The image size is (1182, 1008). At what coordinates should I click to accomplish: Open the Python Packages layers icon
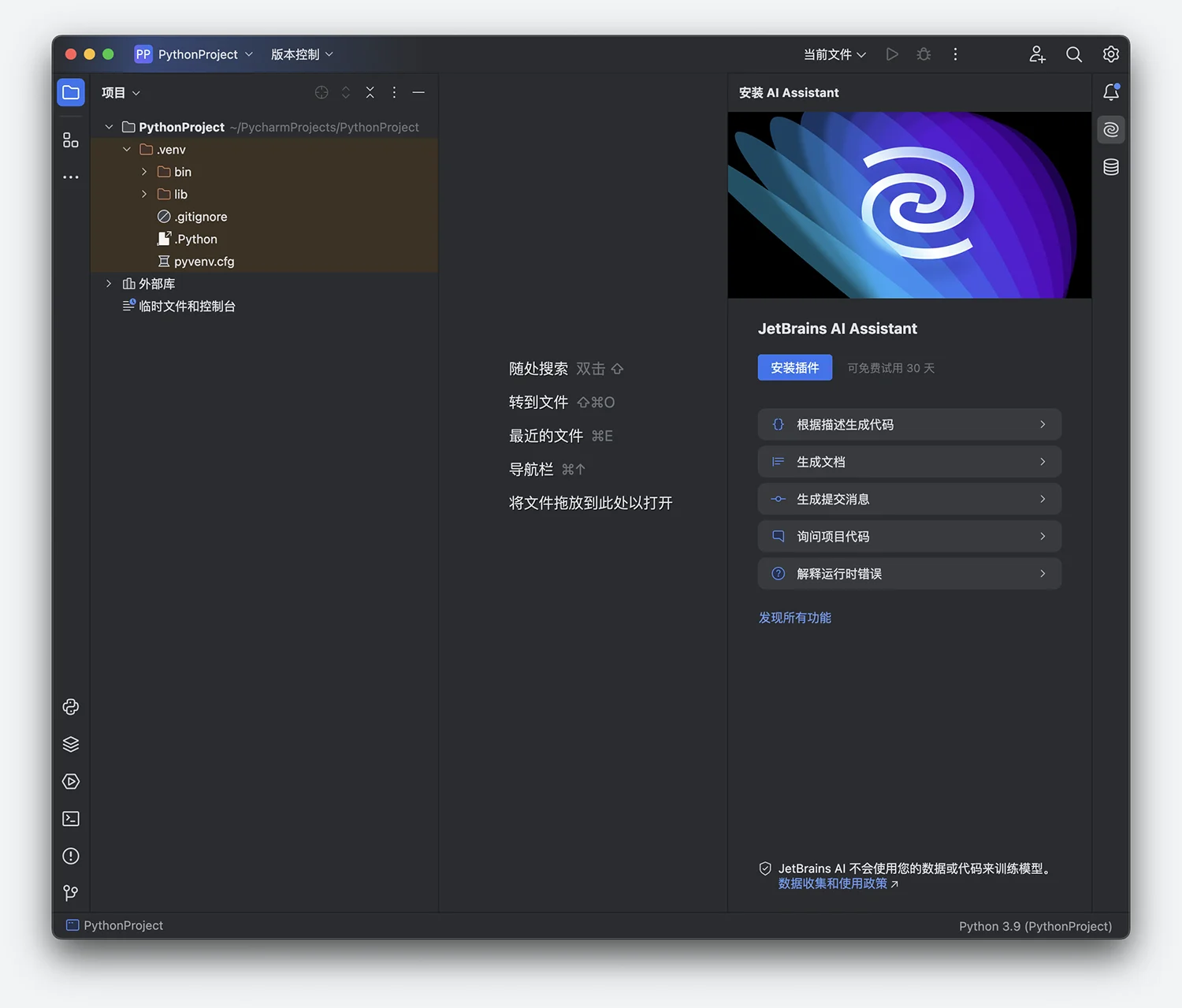coord(71,744)
